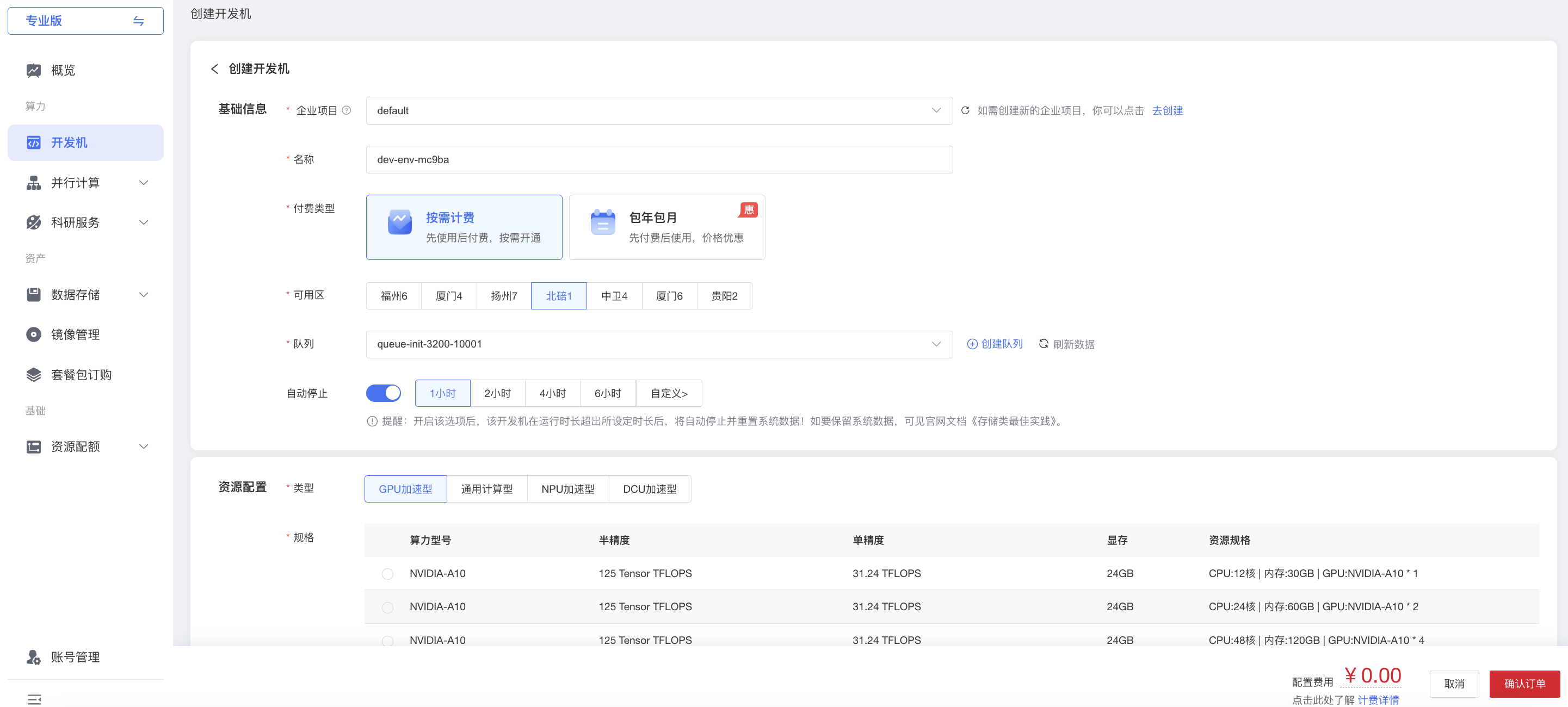Set auto-stop to 2小时
Image resolution: width=1568 pixels, height=707 pixels.
click(497, 393)
